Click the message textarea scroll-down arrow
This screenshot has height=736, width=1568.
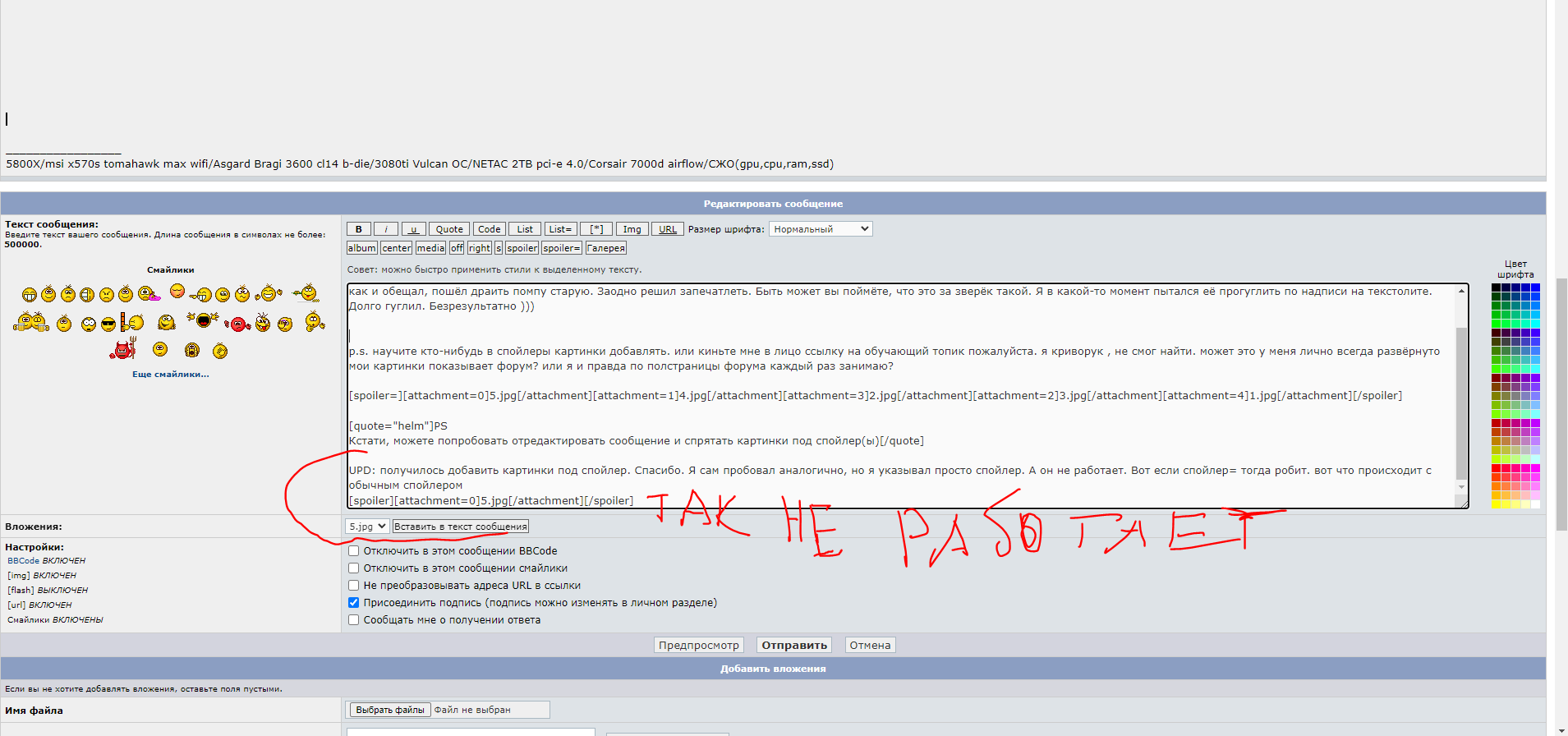pyautogui.click(x=1462, y=487)
